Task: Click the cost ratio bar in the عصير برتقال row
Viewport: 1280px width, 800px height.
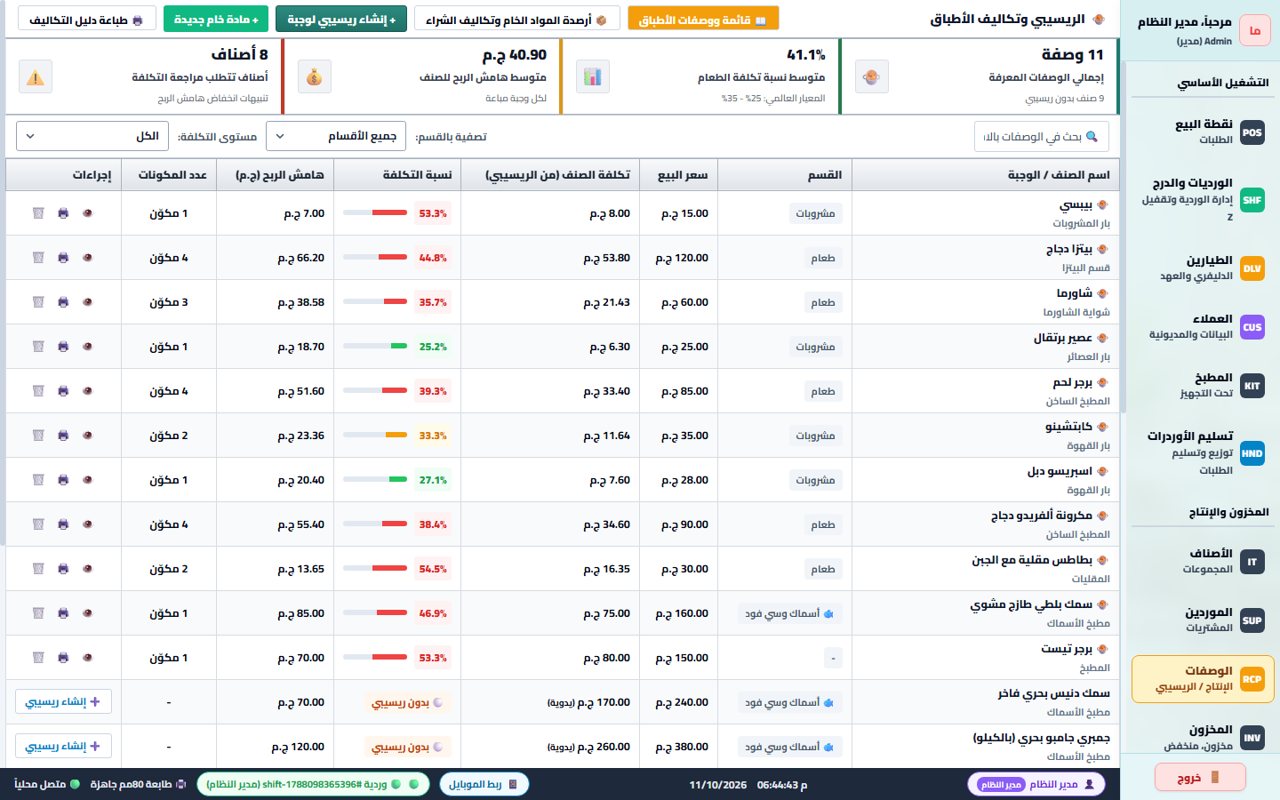Action: tap(375, 346)
